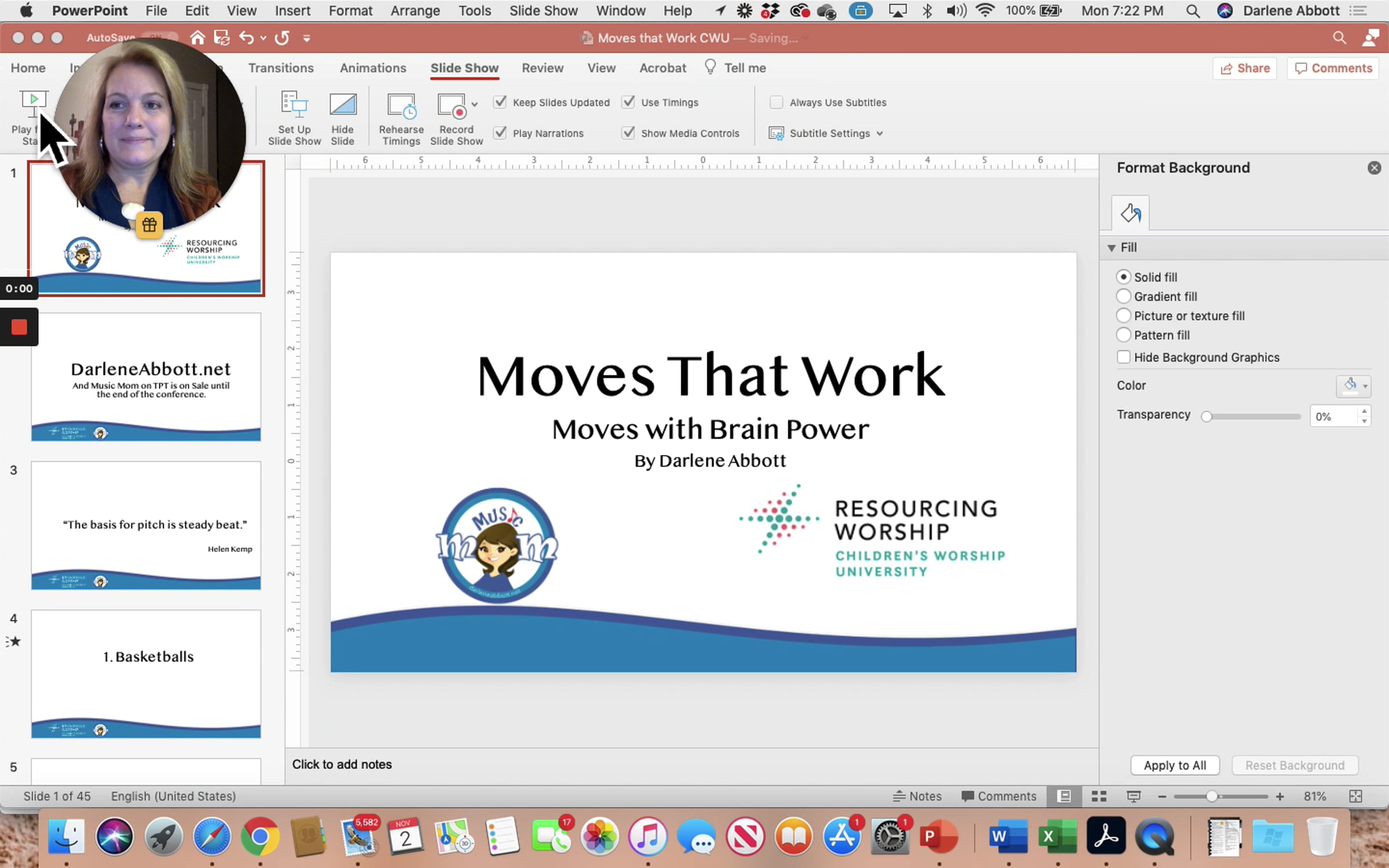The height and width of the screenshot is (868, 1389).
Task: Select slide 3 steady beat thumbnail
Action: [x=146, y=525]
